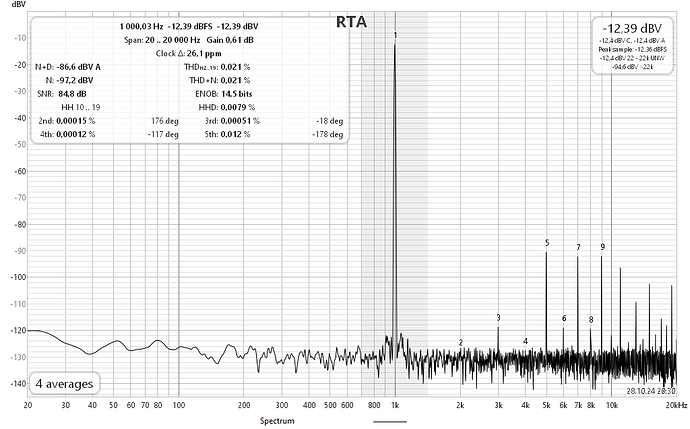Viewport: 690px width, 429px height.
Task: Click the '-60' level axis label
Action: (21, 171)
